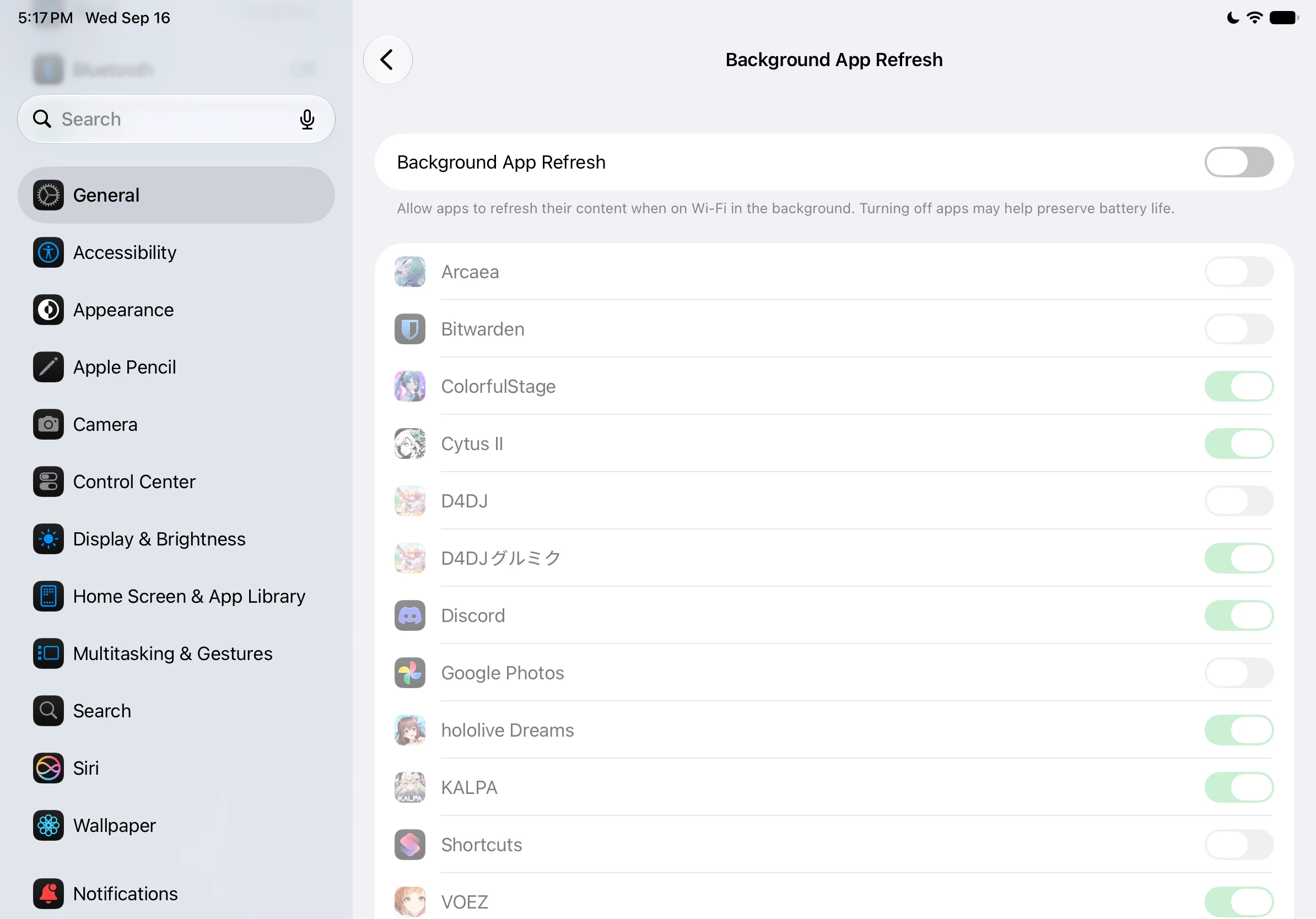This screenshot has width=1316, height=919.
Task: Enable the main Background App Refresh switch
Action: tap(1239, 162)
